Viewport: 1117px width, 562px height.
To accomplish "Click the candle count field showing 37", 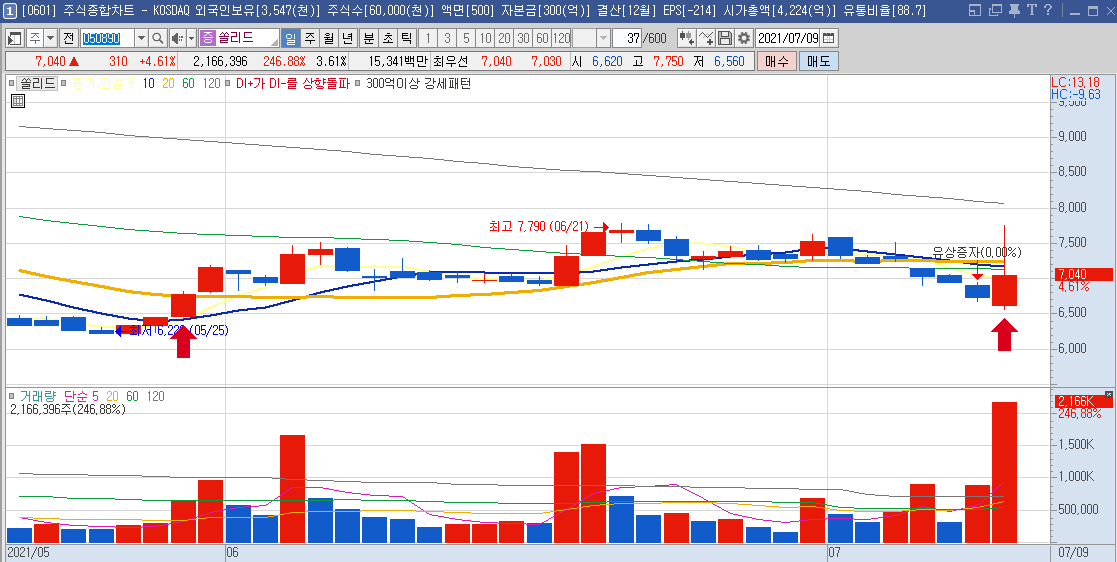I will pos(628,38).
